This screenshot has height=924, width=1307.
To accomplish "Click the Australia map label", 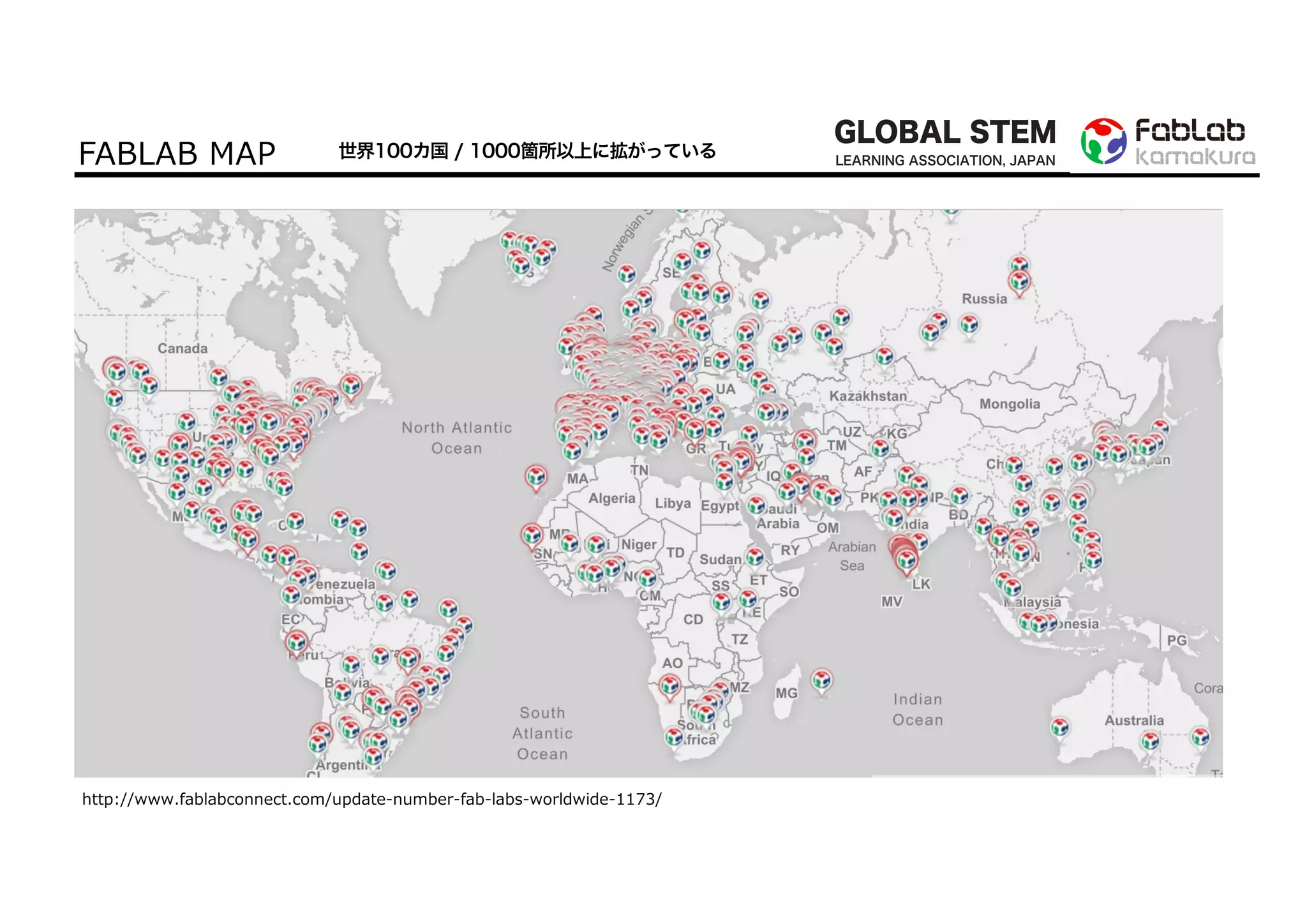I will pyautogui.click(x=1134, y=720).
